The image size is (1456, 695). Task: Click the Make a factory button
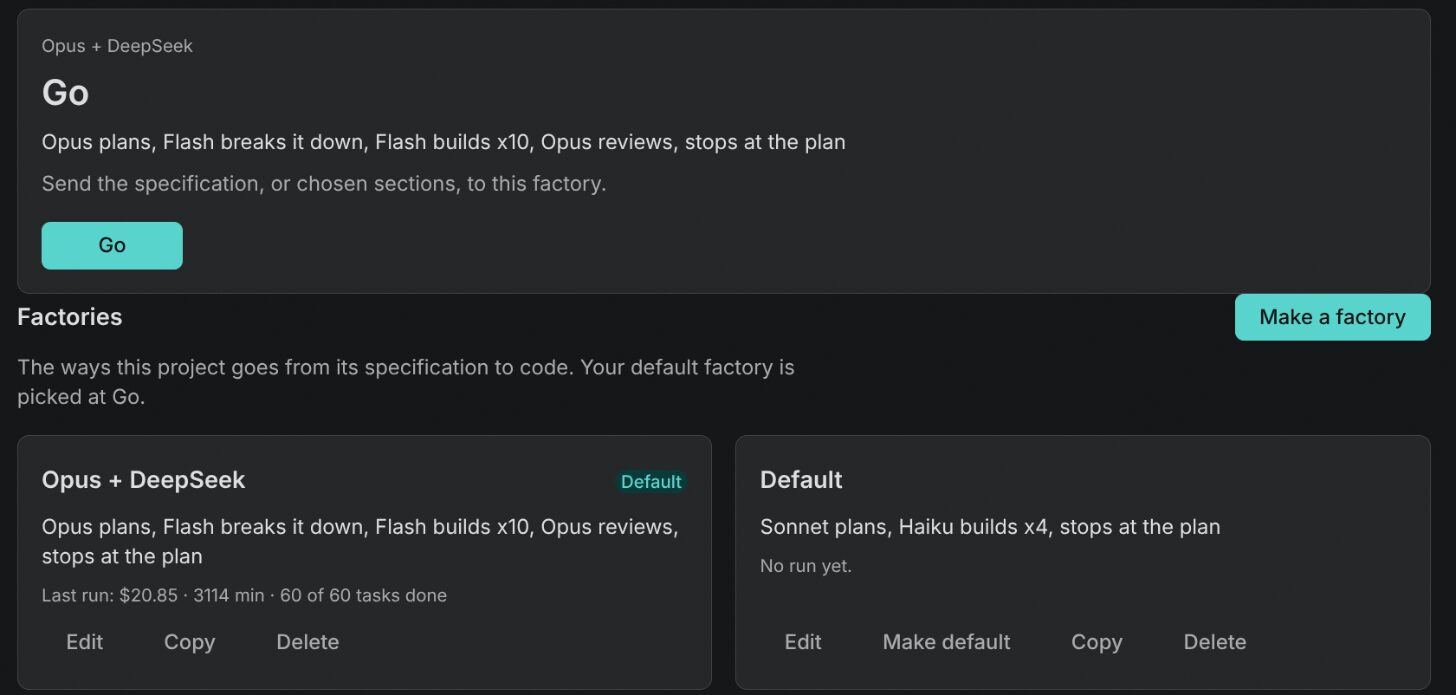(1332, 317)
